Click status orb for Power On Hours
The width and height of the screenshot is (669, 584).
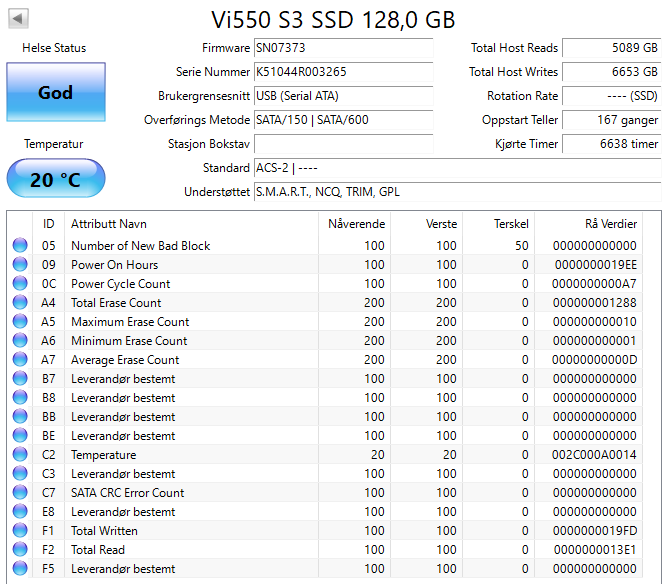[20, 264]
